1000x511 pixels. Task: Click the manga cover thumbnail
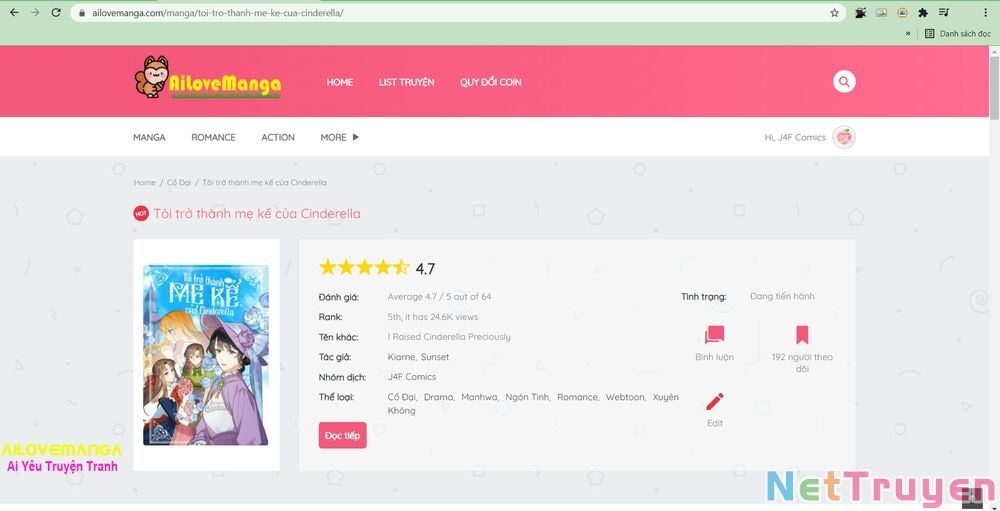pyautogui.click(x=206, y=355)
